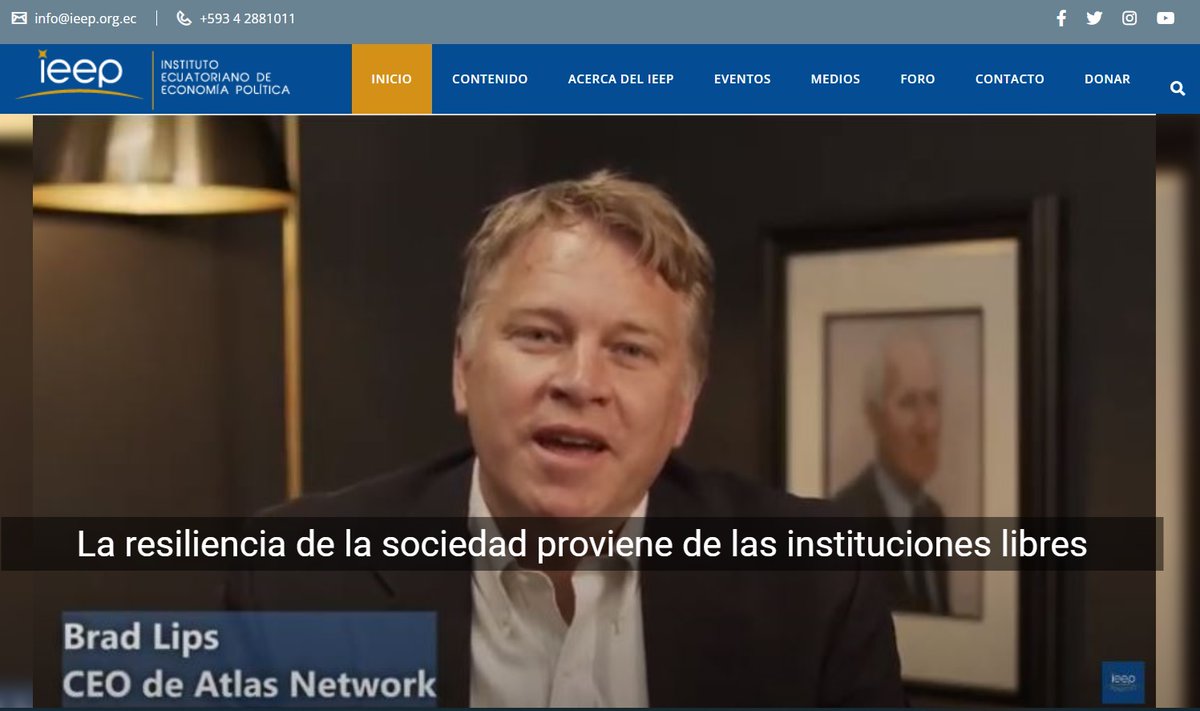
Task: Click the envelope email icon
Action: point(19,18)
